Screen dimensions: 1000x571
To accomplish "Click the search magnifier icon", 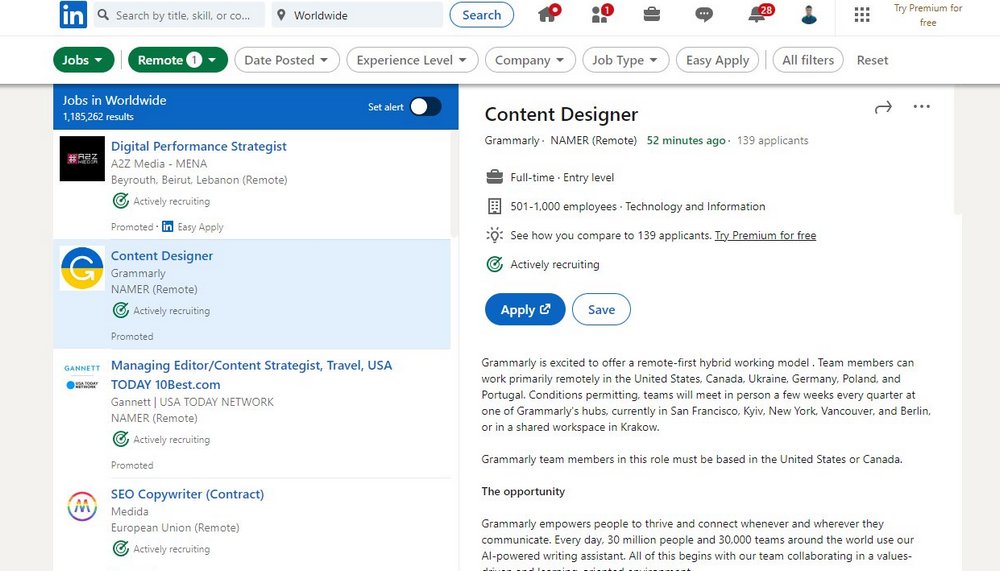I will click(x=103, y=15).
